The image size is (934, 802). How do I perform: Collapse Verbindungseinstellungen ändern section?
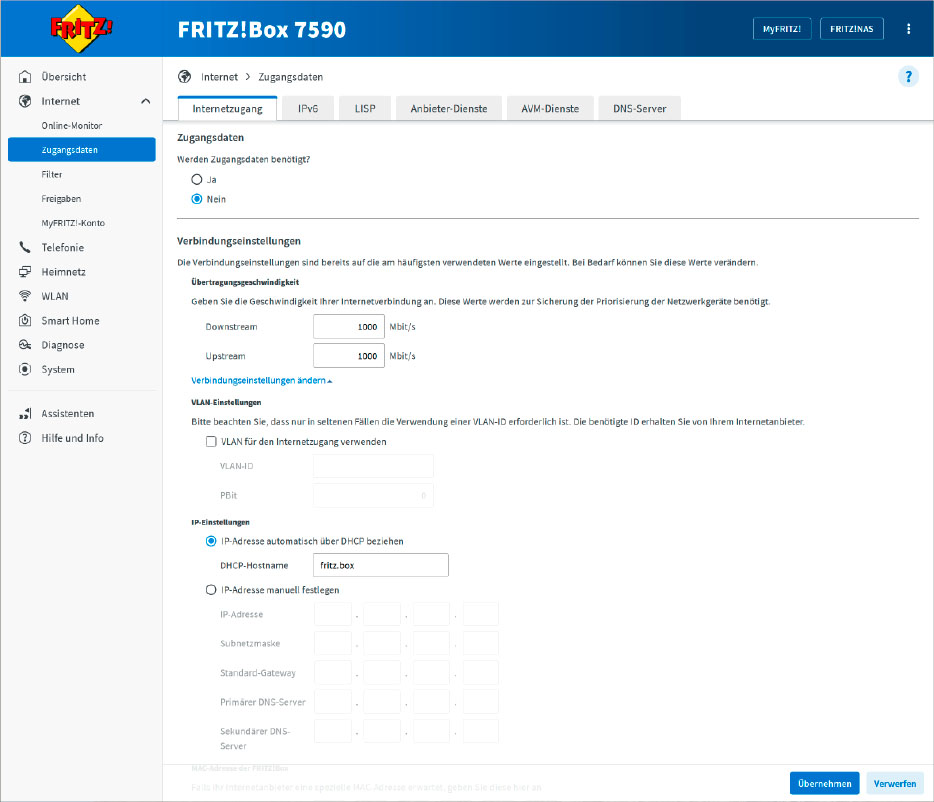[x=261, y=380]
